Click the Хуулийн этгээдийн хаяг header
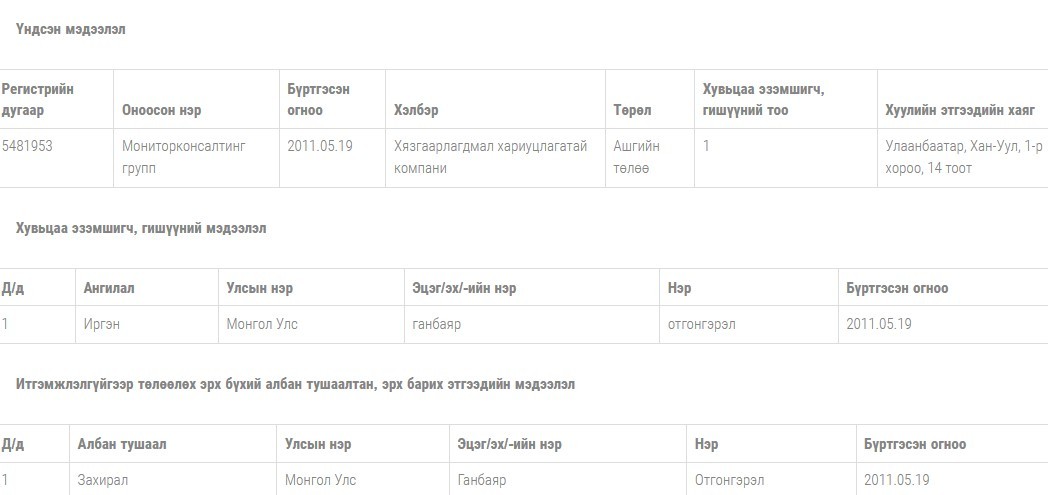This screenshot has width=1048, height=495. (960, 110)
